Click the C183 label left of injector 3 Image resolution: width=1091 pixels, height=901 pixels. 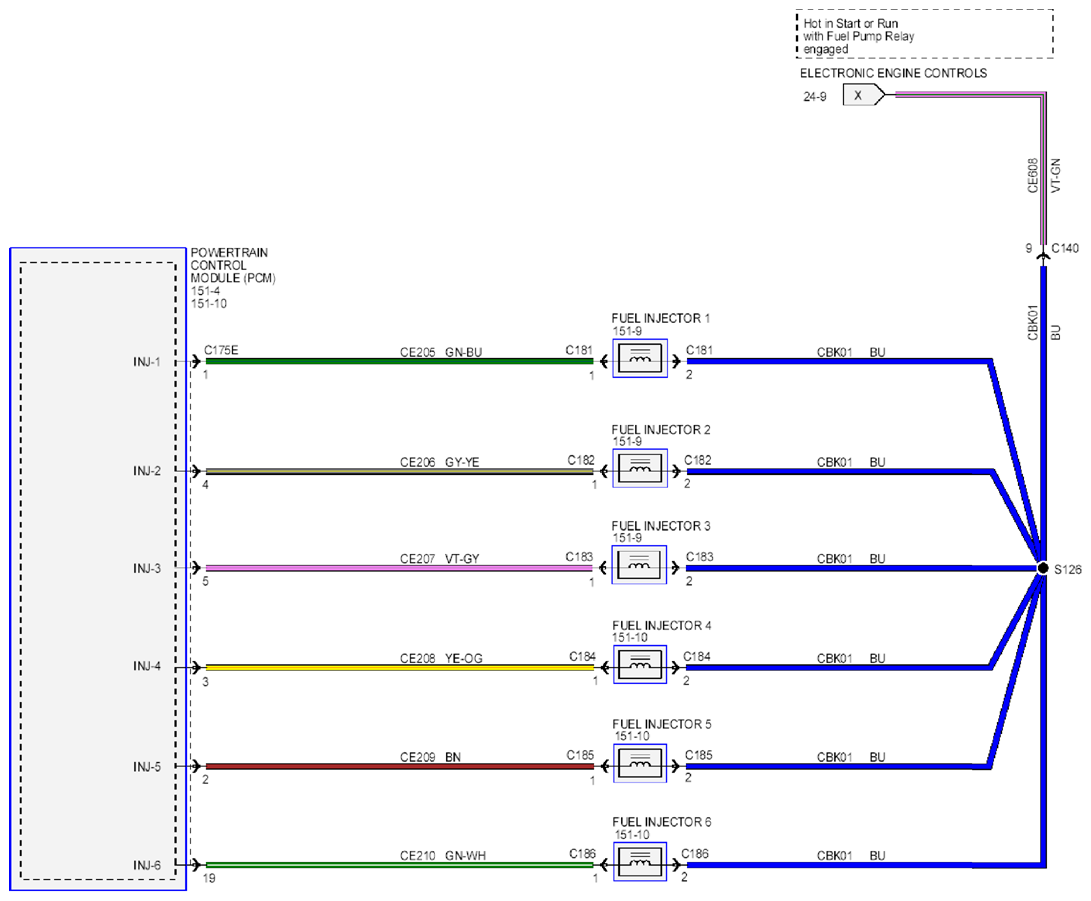click(579, 557)
